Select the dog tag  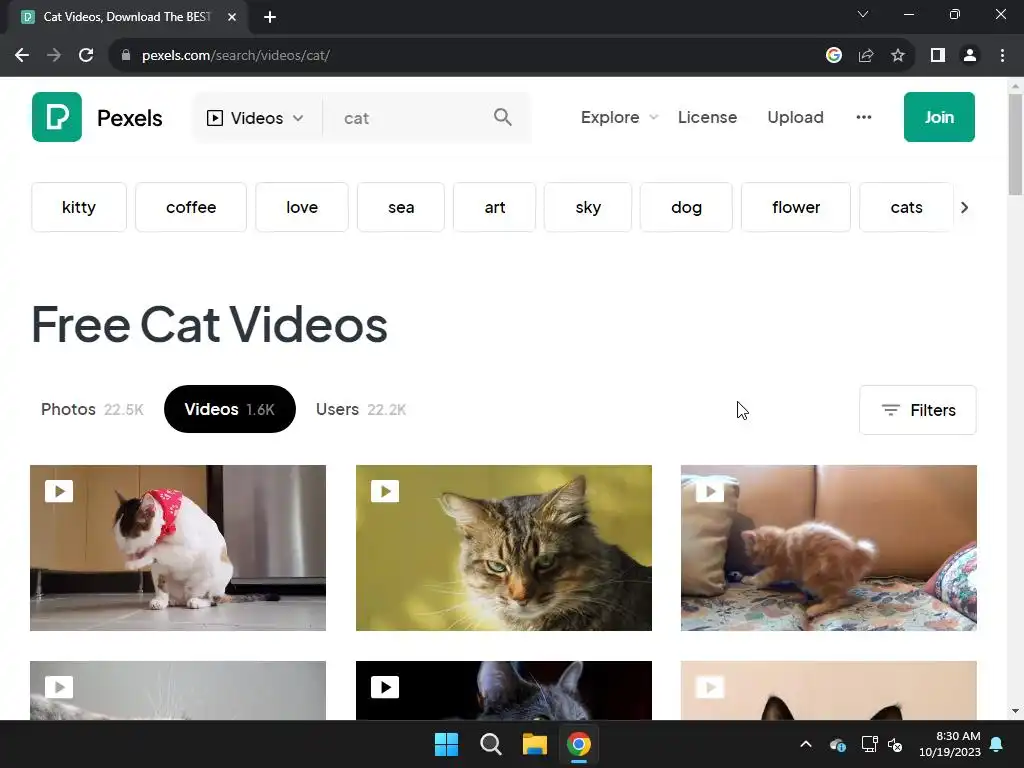click(x=686, y=207)
